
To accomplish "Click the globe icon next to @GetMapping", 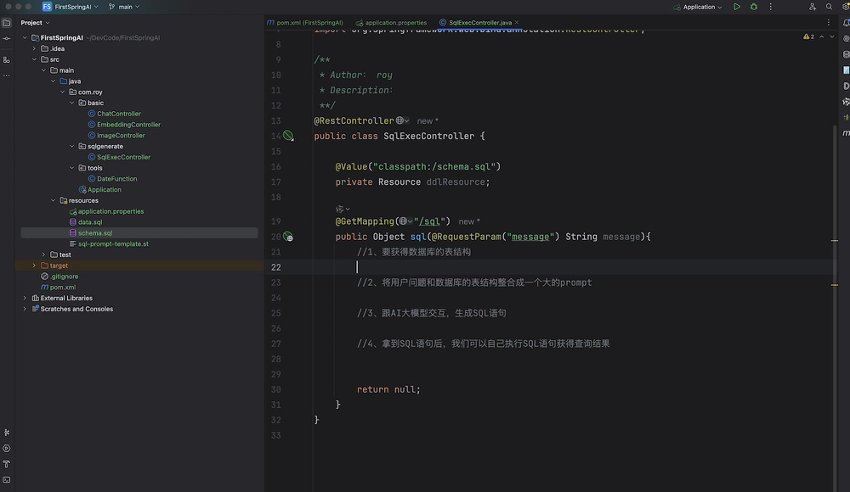I will click(403, 221).
